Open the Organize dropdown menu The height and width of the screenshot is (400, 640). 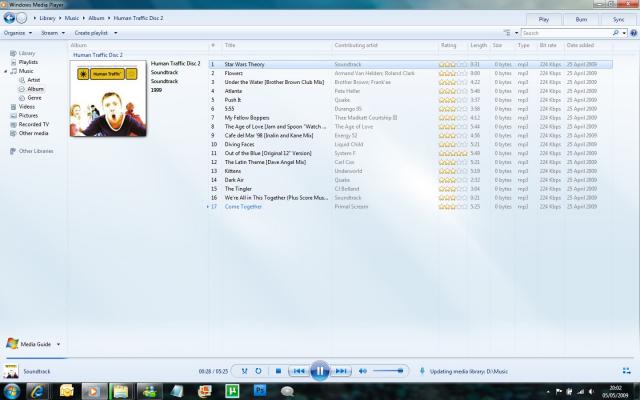[17, 33]
